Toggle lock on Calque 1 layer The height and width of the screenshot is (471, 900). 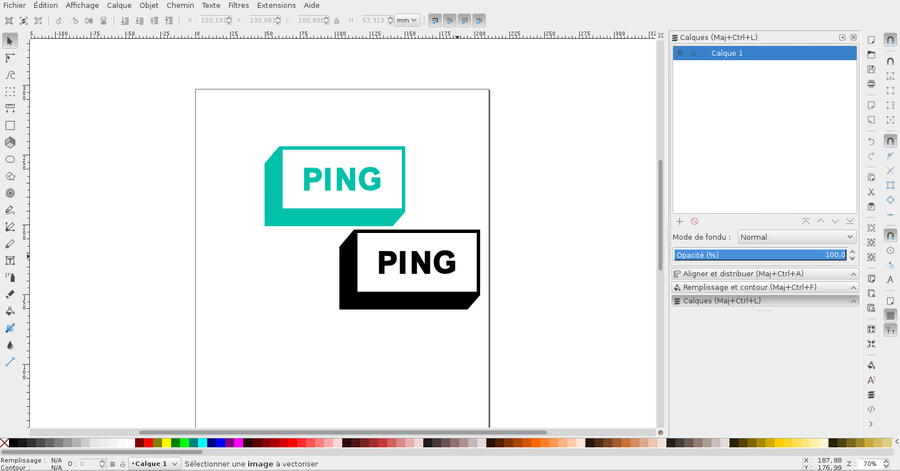[693, 53]
